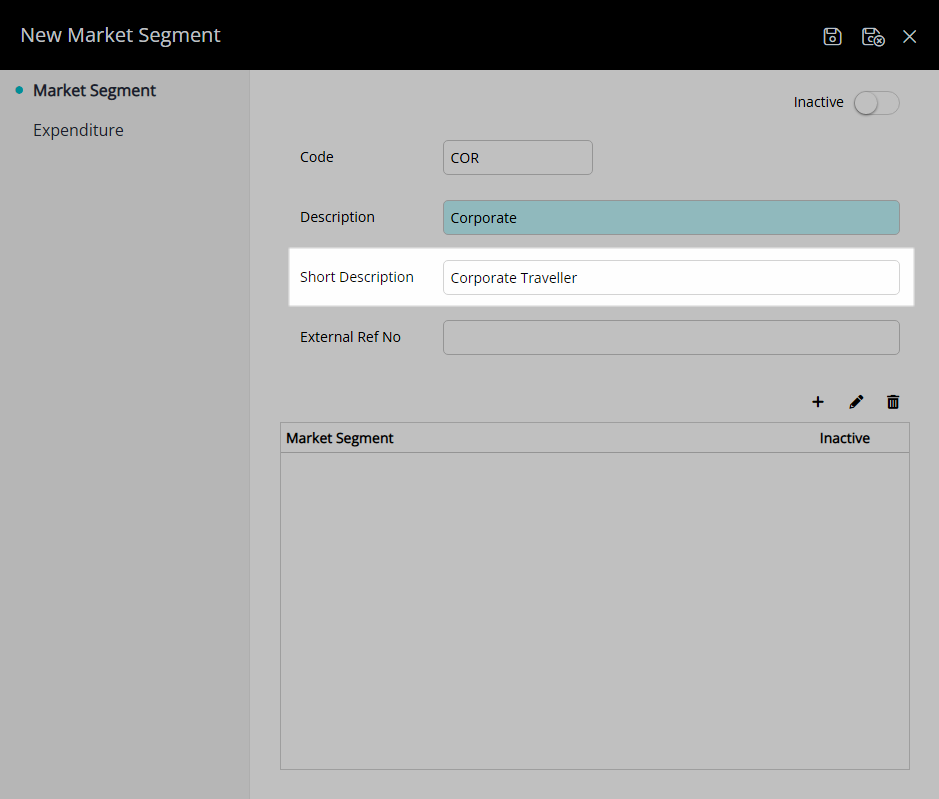Click the pencil edit icon
The image size is (939, 799).
tap(856, 402)
